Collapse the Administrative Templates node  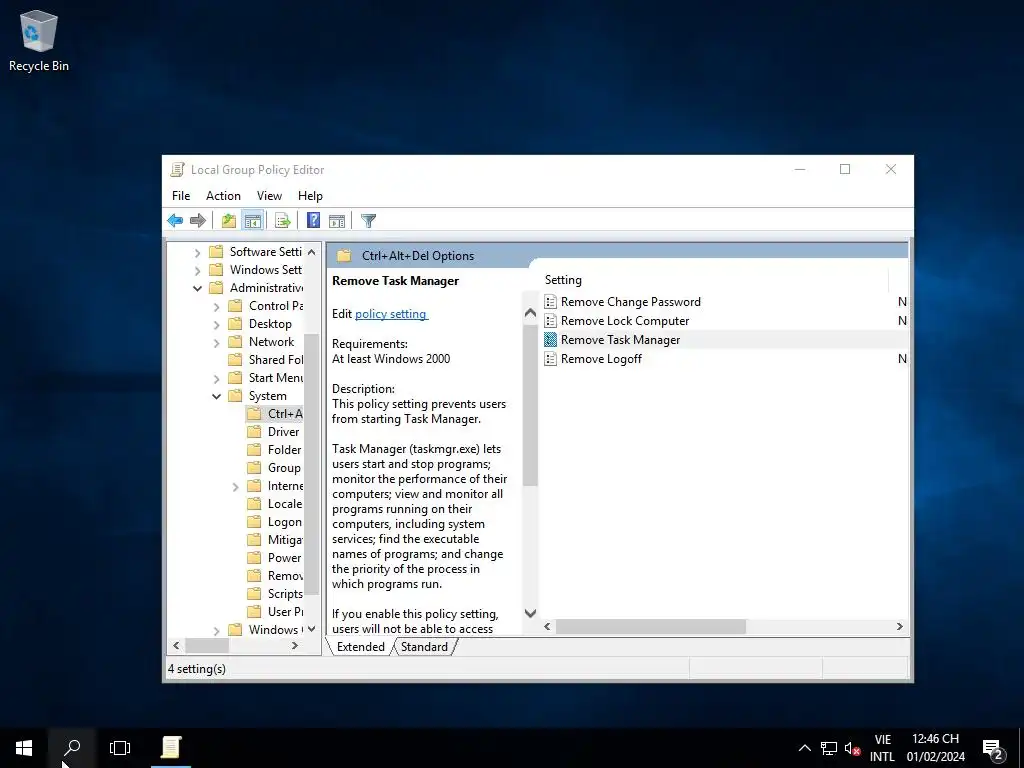click(197, 288)
